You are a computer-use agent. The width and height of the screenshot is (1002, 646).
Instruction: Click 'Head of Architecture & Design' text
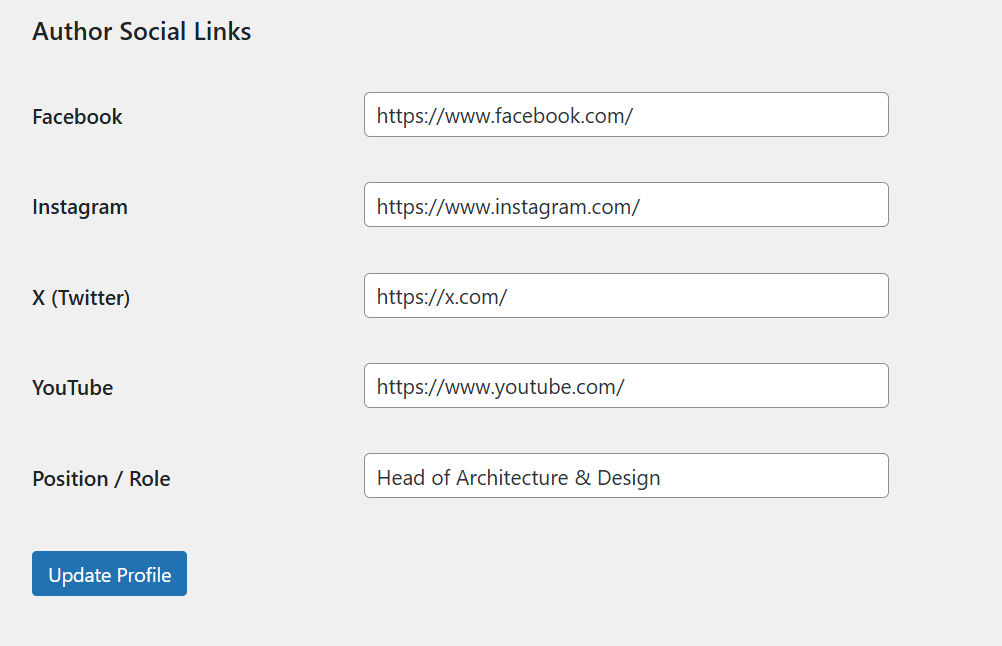click(517, 477)
